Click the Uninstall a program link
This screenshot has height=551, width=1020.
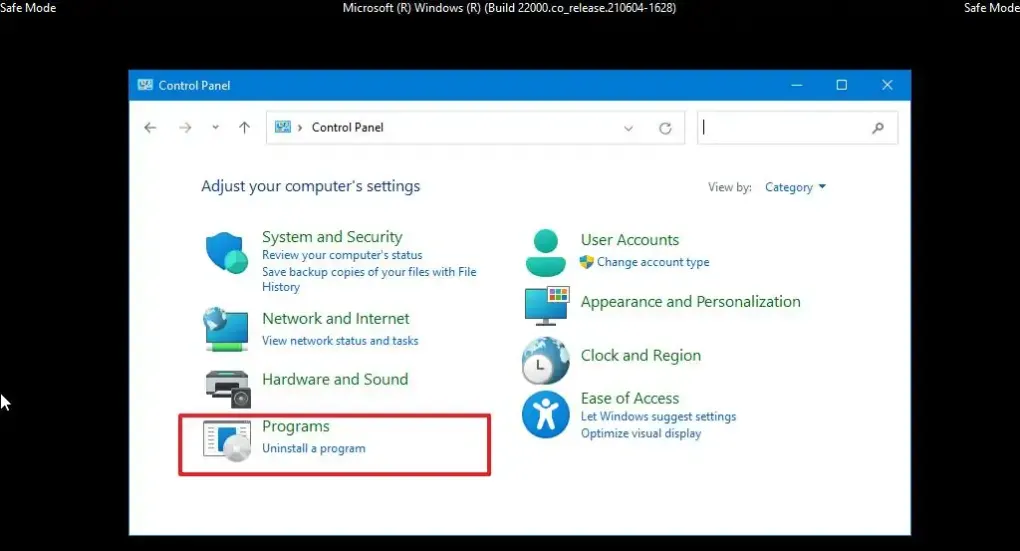(313, 448)
